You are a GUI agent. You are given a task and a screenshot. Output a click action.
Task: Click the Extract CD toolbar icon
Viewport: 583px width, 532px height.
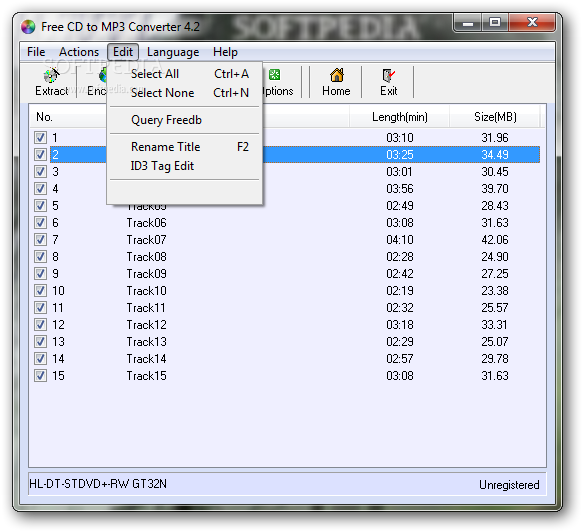[52, 75]
